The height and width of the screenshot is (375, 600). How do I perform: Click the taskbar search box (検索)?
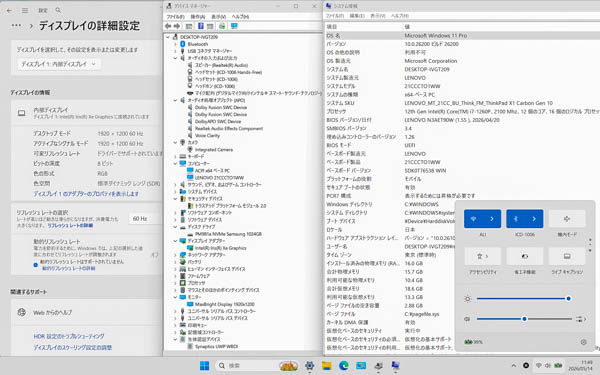coord(256,366)
